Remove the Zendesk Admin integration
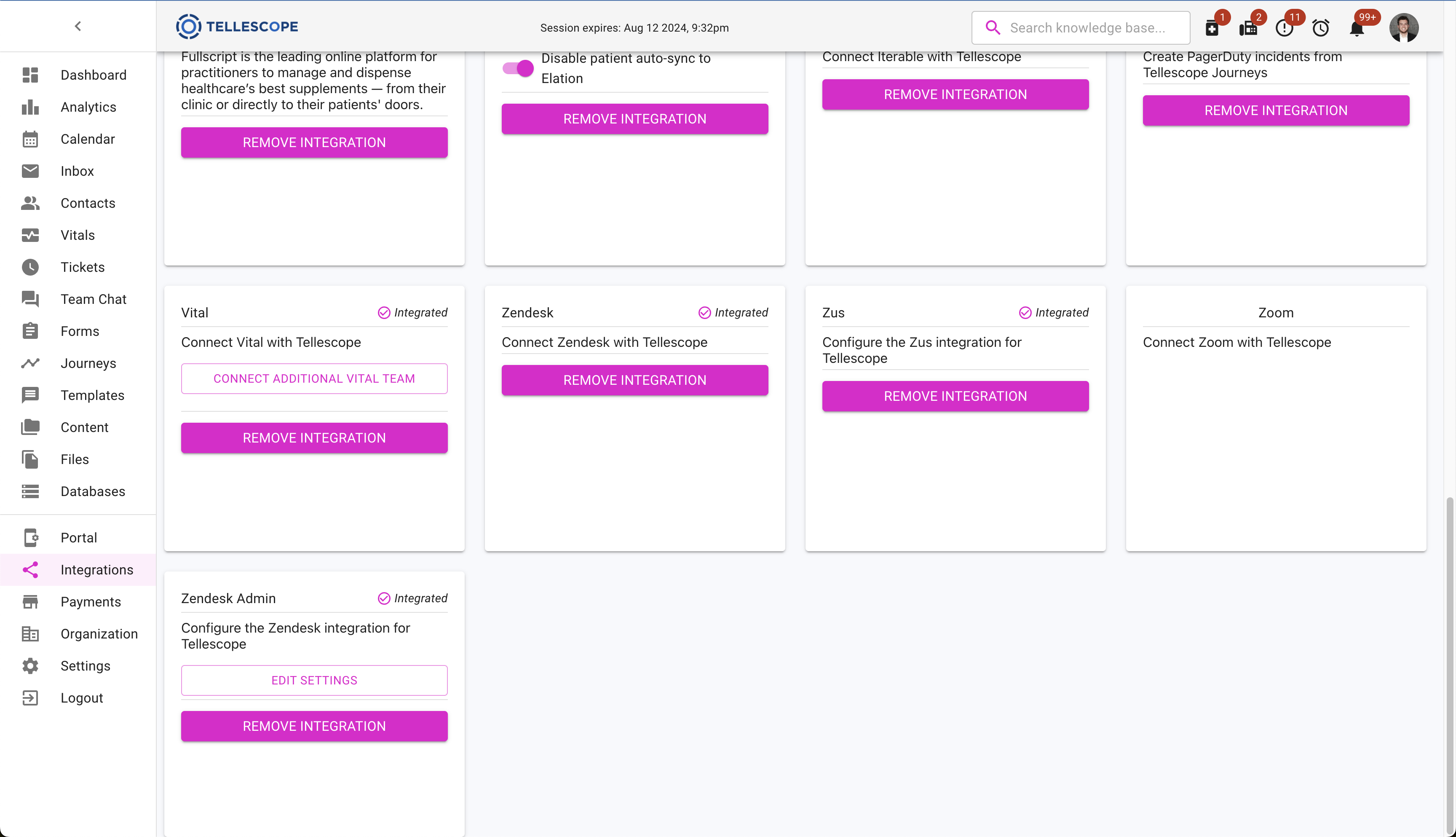 point(314,726)
